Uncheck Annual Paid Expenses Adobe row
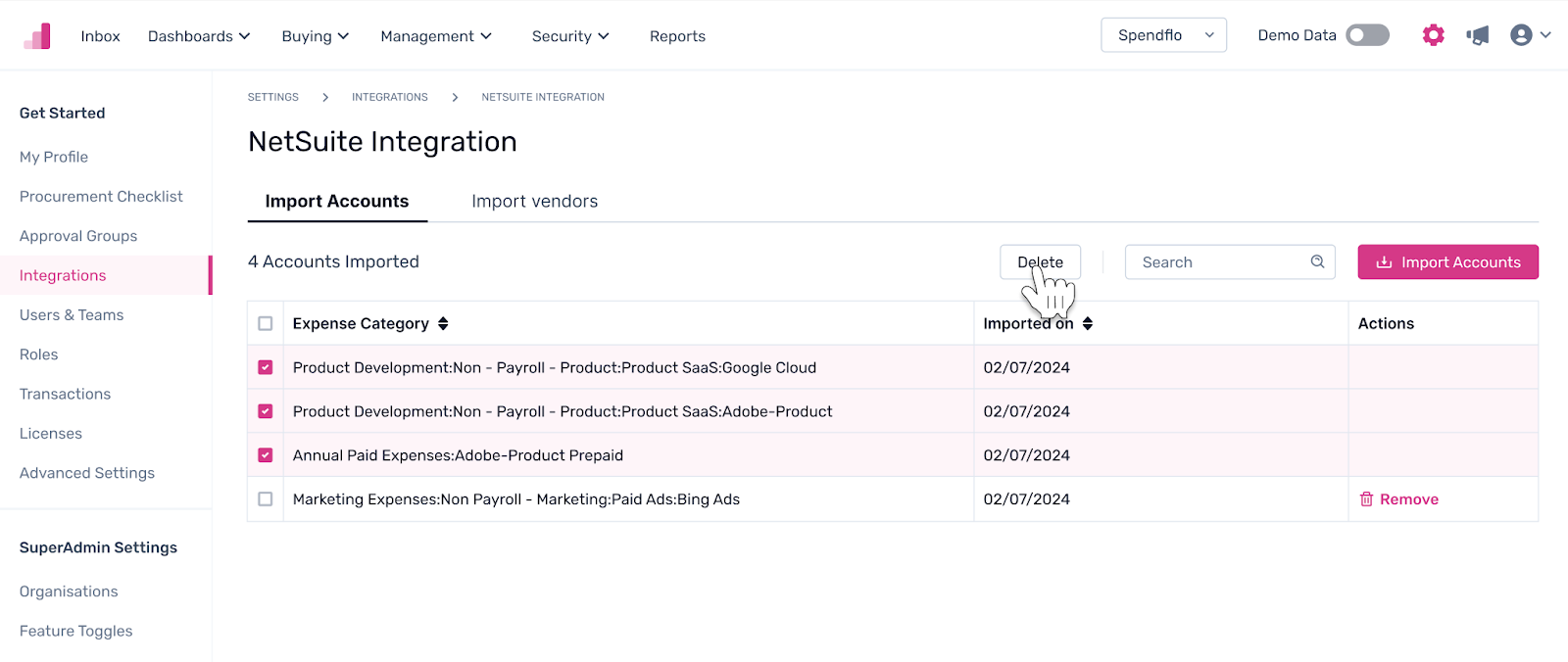The height and width of the screenshot is (662, 1568). 266,455
